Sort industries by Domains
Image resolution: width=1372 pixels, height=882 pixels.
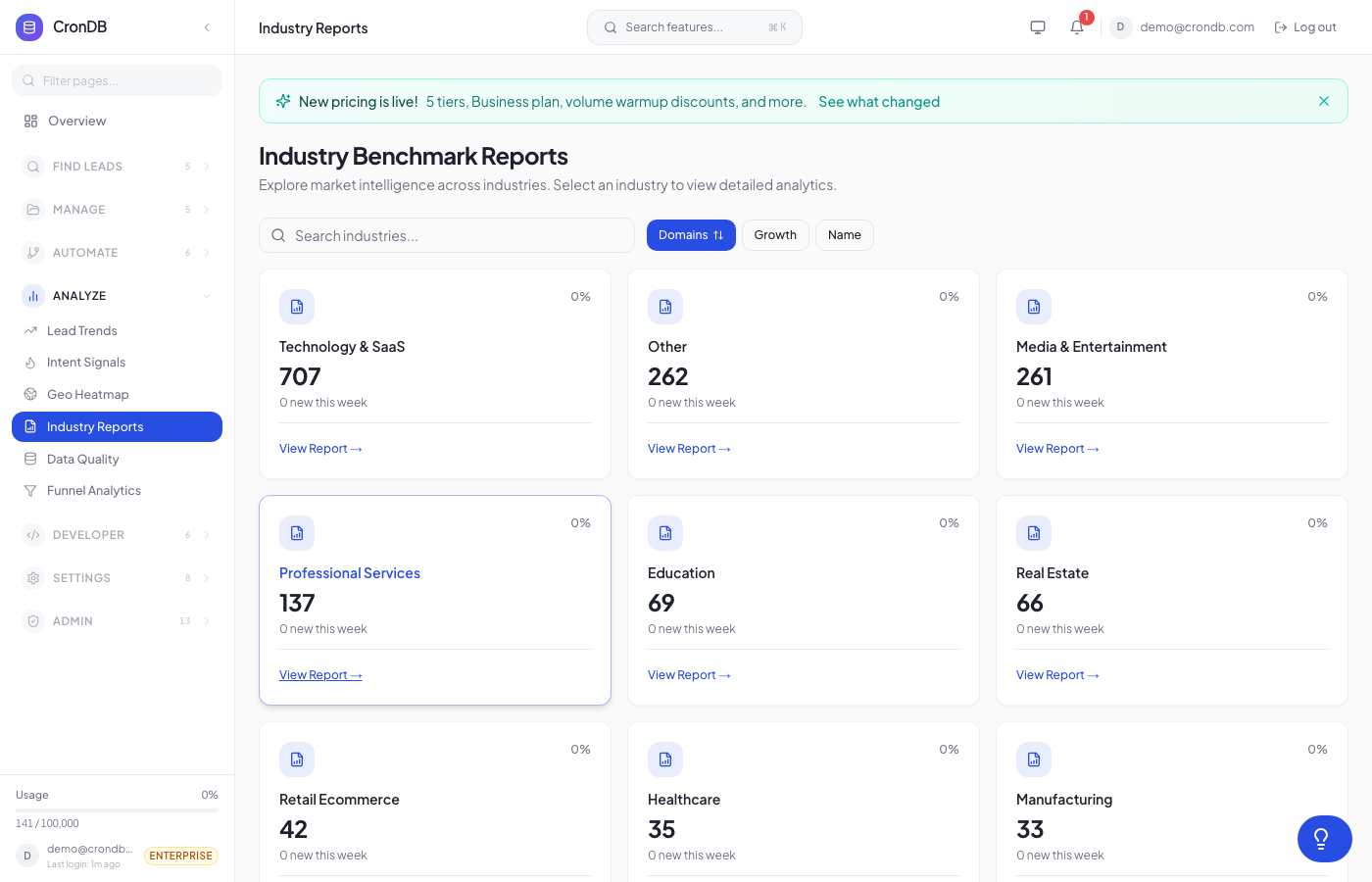click(691, 235)
